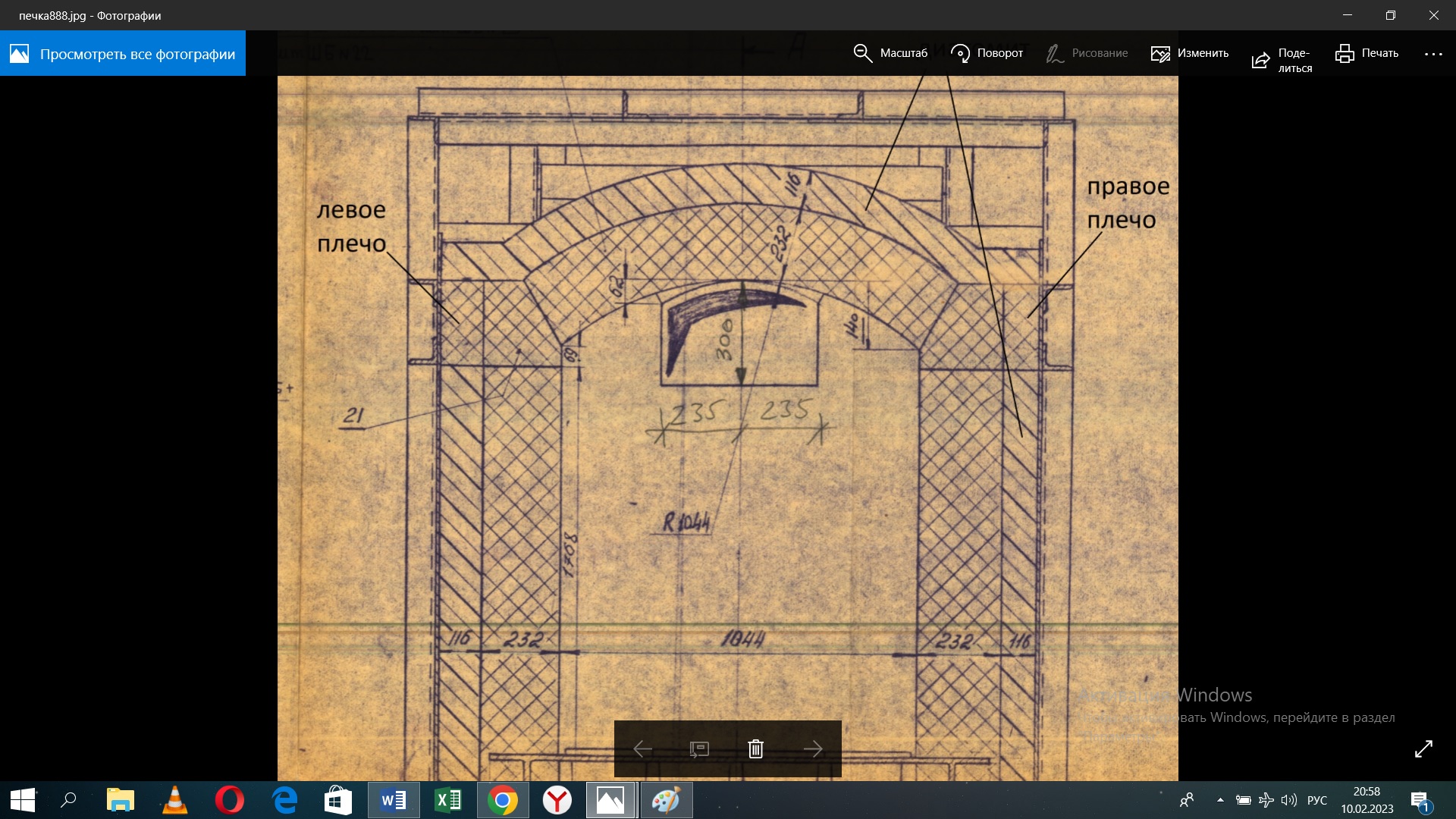Open Google Chrome from taskbar
Screen dimensions: 1456x819
point(502,800)
